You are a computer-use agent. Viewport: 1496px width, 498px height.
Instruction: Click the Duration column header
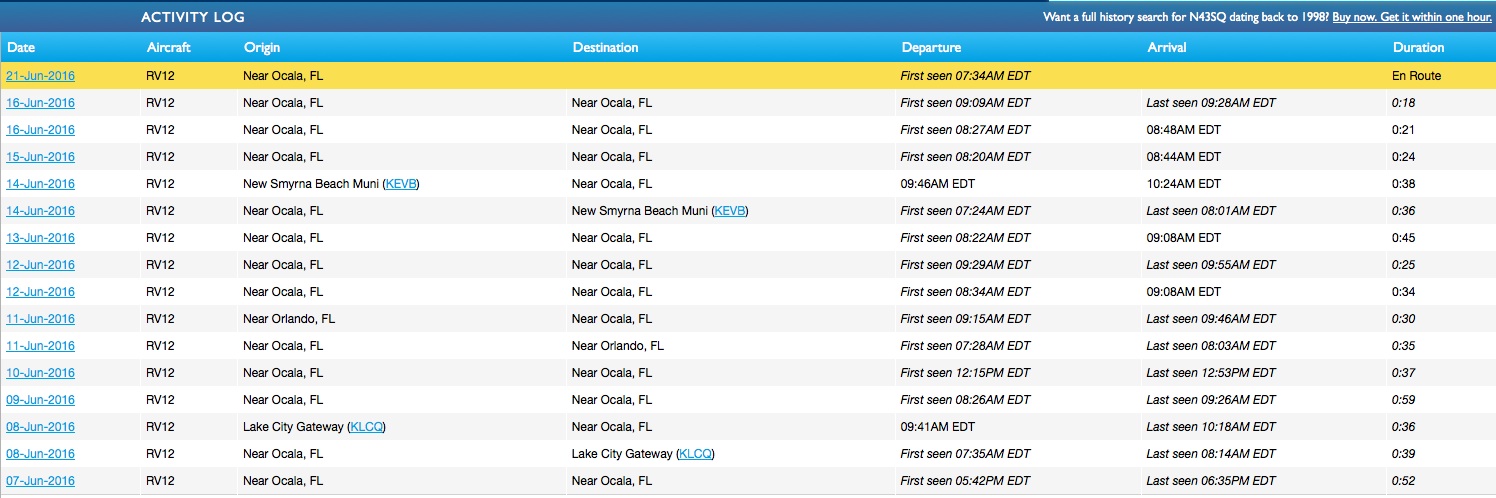1418,47
